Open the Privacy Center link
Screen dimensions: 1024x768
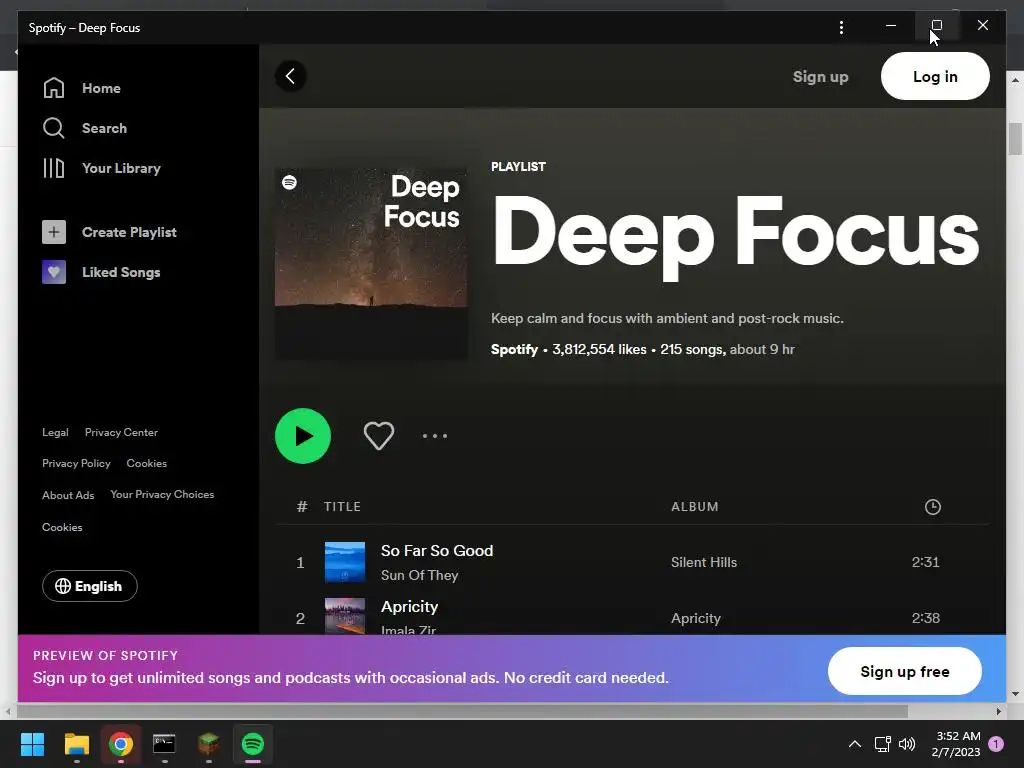pos(121,432)
